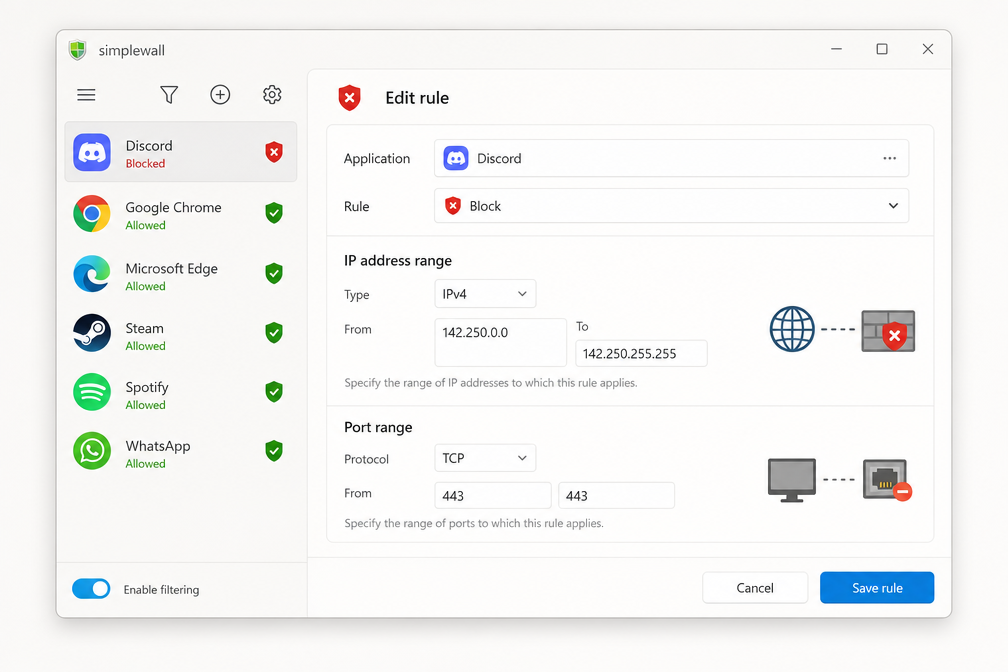The width and height of the screenshot is (1008, 672).
Task: Click the Edit rule heading
Action: point(417,98)
